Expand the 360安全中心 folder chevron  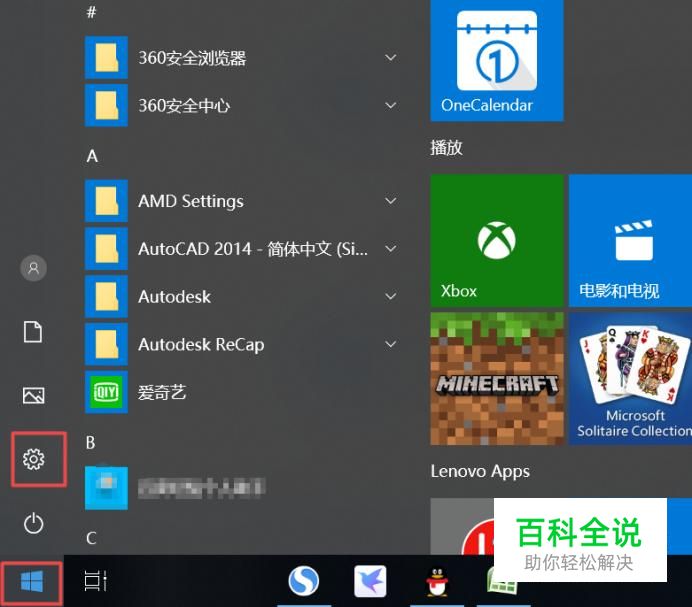pos(390,105)
